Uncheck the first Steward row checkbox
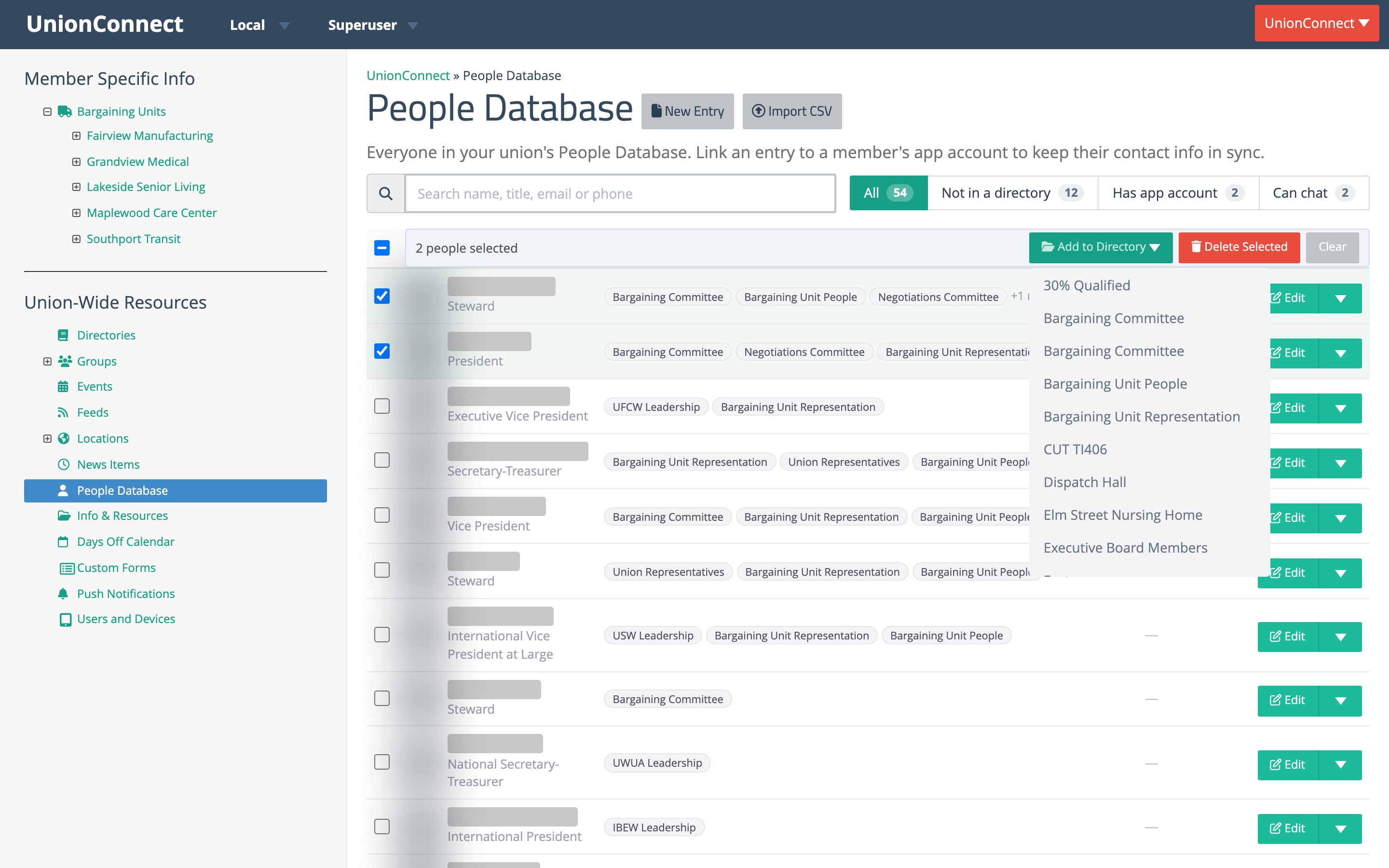 click(381, 296)
